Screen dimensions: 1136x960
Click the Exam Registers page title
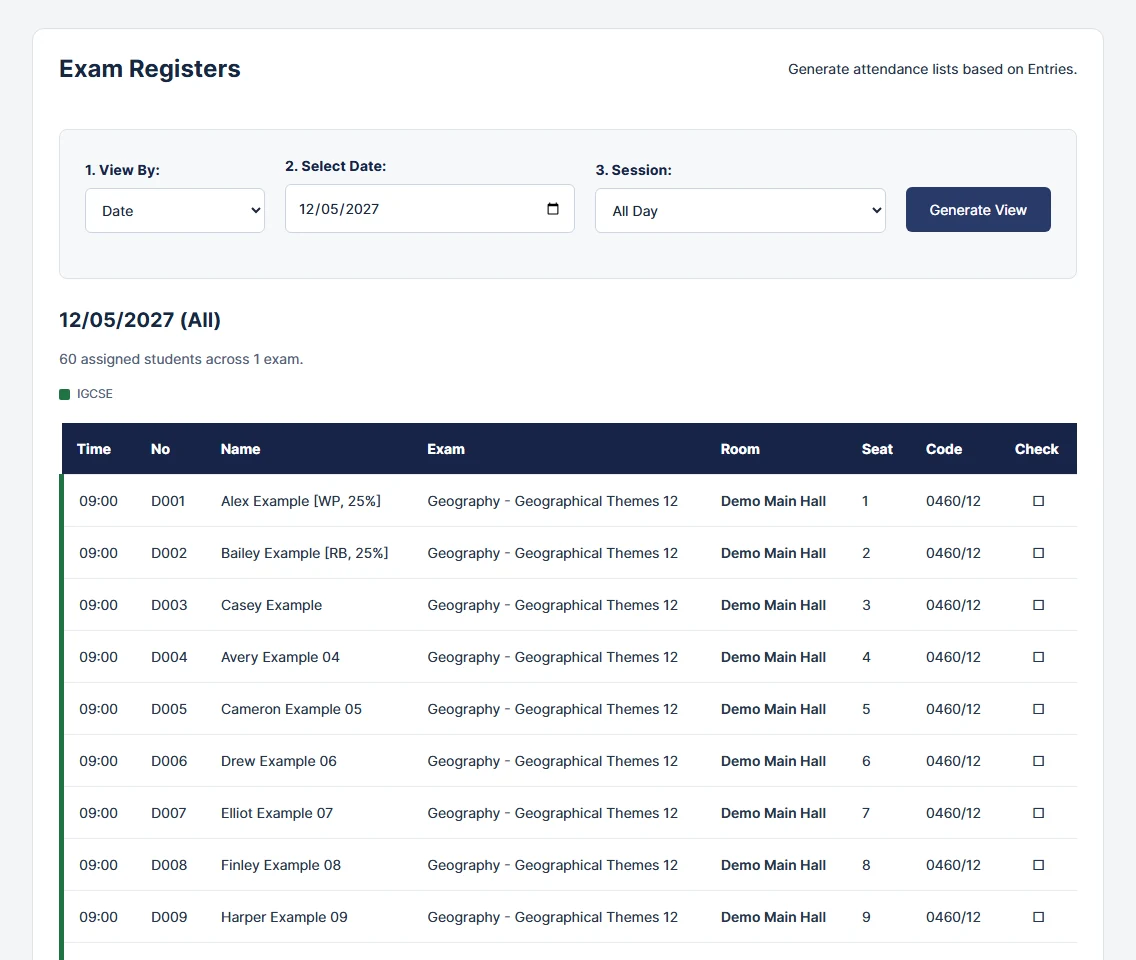[150, 69]
